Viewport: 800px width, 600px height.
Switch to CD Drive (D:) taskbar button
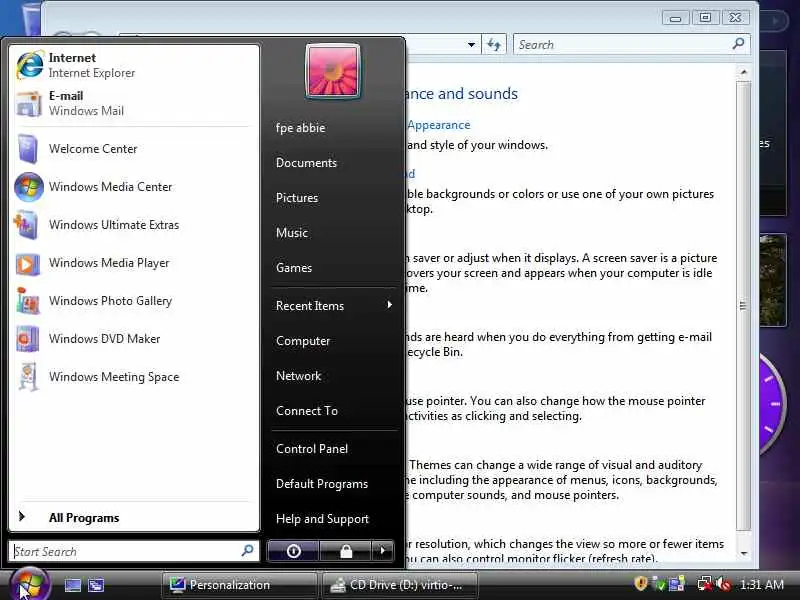click(400, 585)
